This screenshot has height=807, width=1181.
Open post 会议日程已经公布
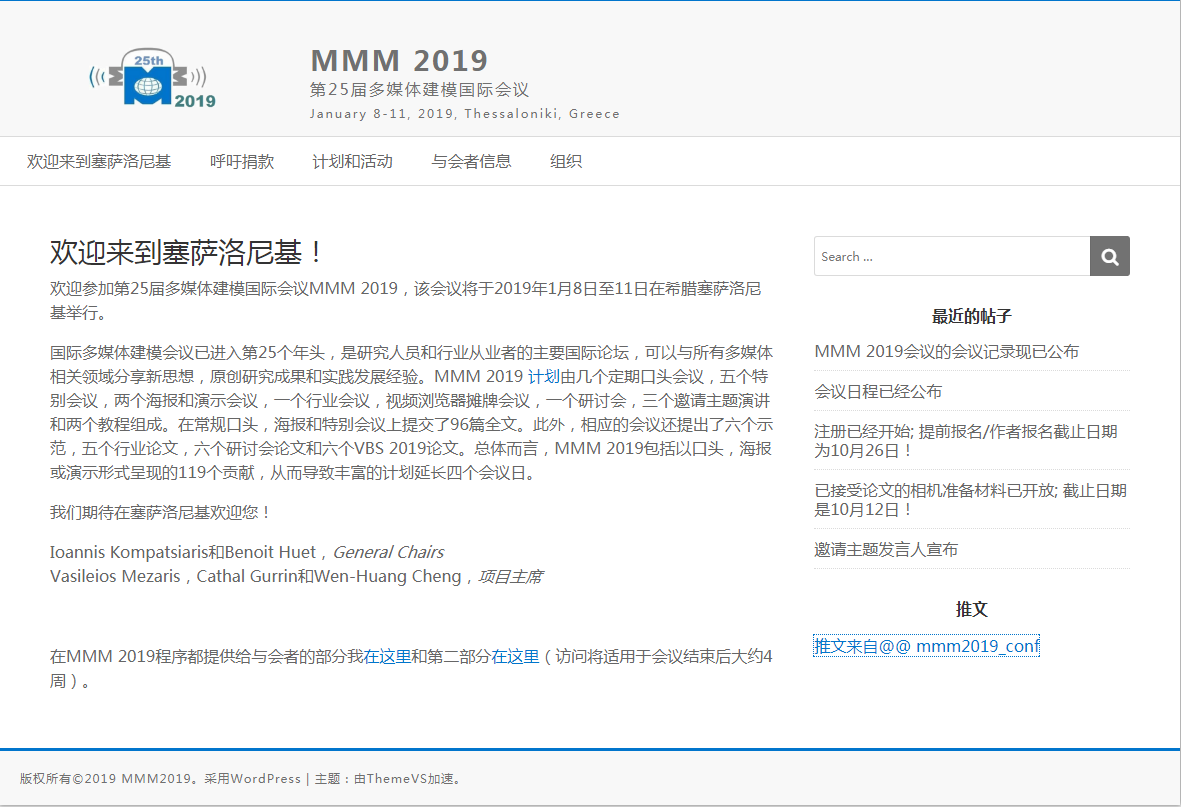[877, 391]
